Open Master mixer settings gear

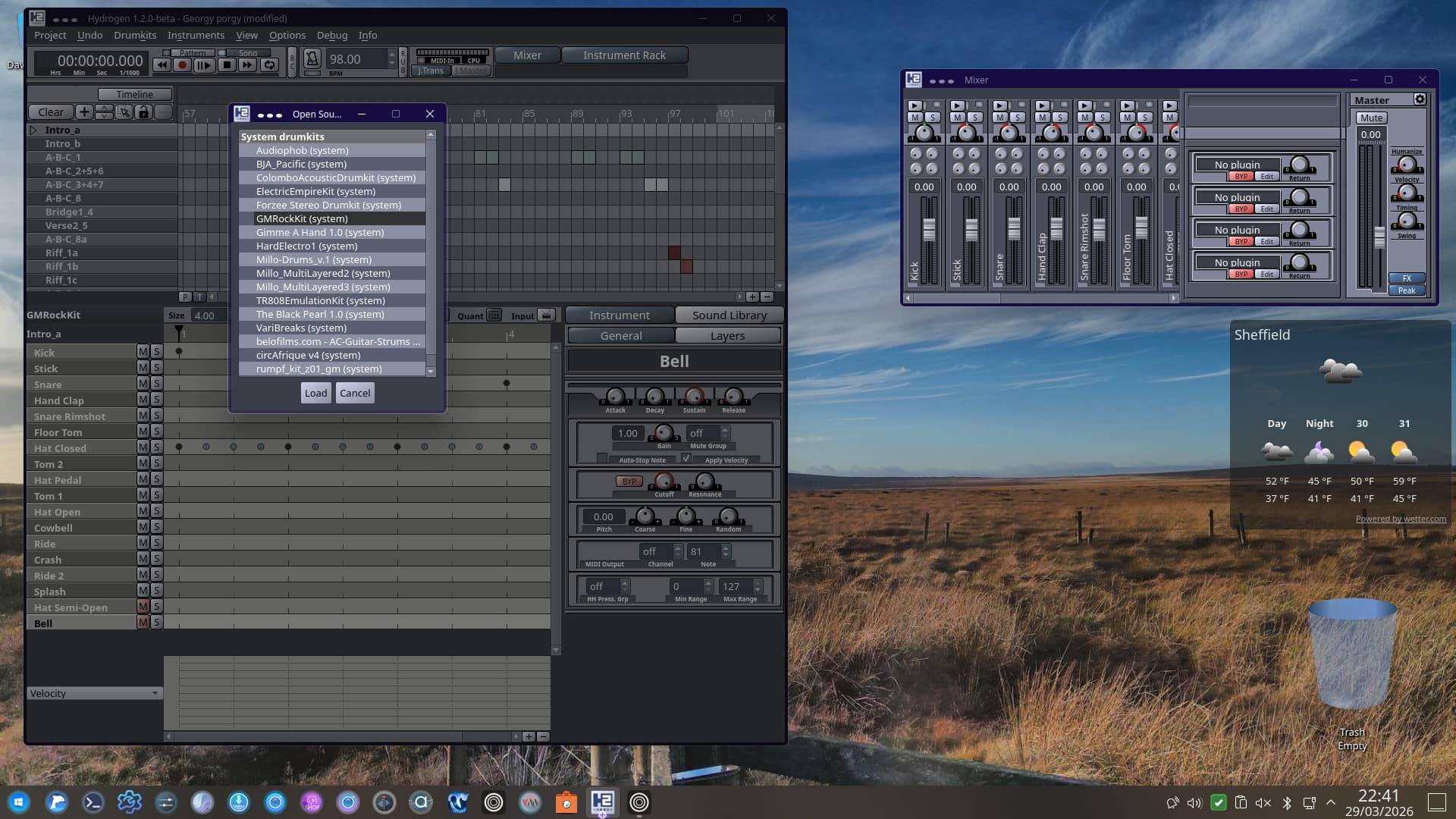[1420, 99]
